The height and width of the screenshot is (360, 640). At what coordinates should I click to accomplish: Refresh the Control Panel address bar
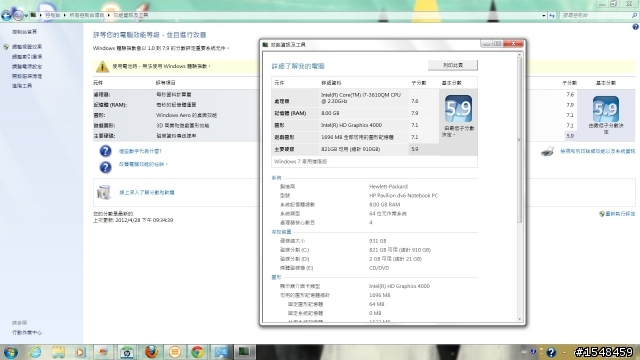pos(552,16)
